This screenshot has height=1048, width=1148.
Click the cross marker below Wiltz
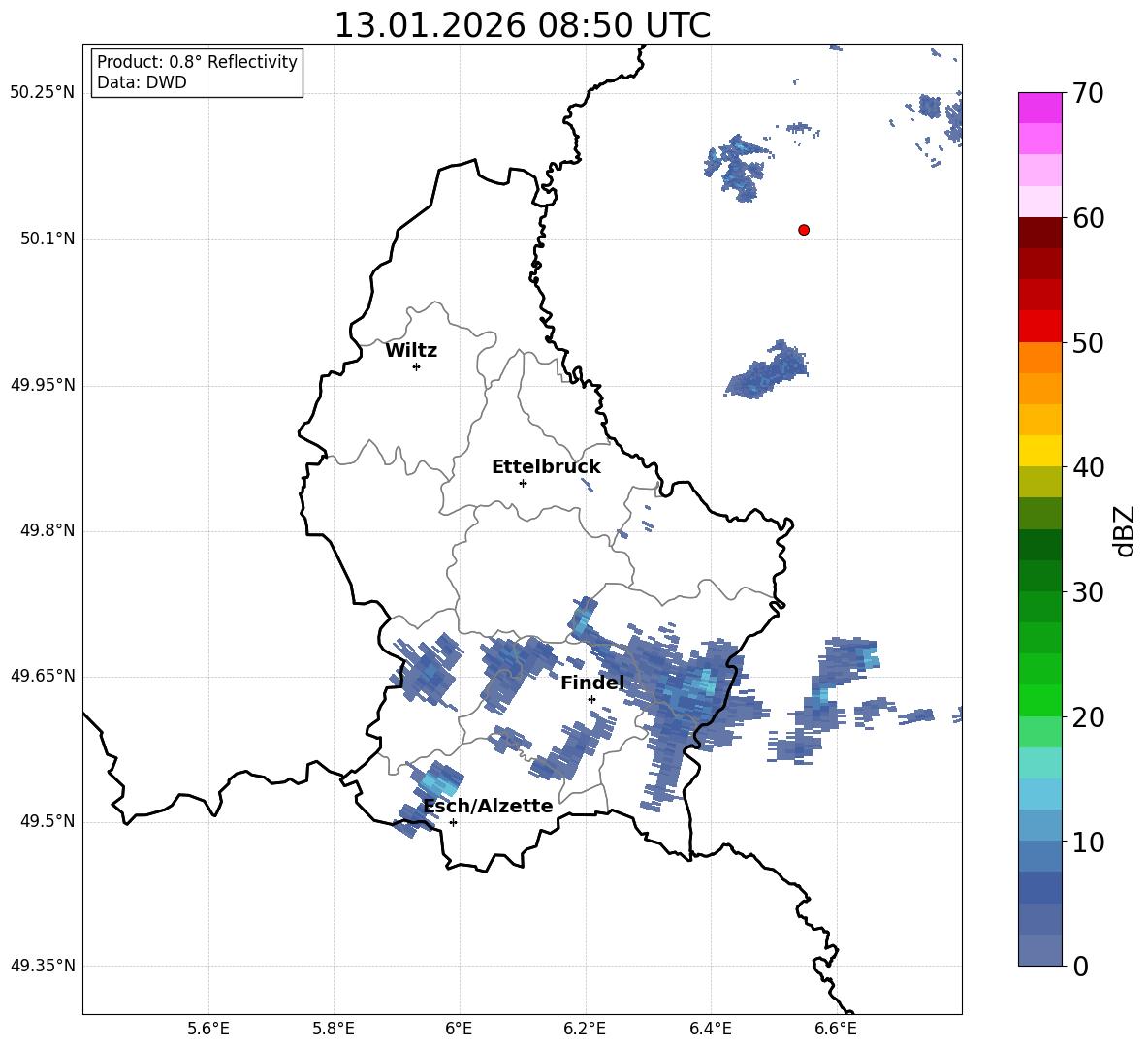tap(417, 366)
